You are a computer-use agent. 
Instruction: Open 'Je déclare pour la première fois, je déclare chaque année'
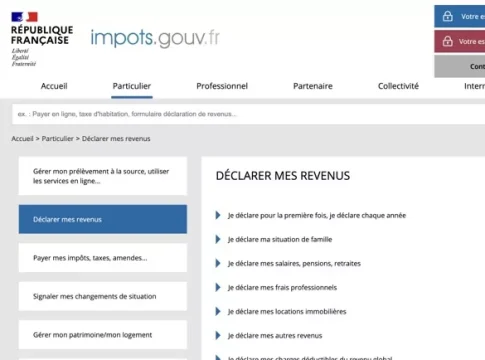coord(317,216)
